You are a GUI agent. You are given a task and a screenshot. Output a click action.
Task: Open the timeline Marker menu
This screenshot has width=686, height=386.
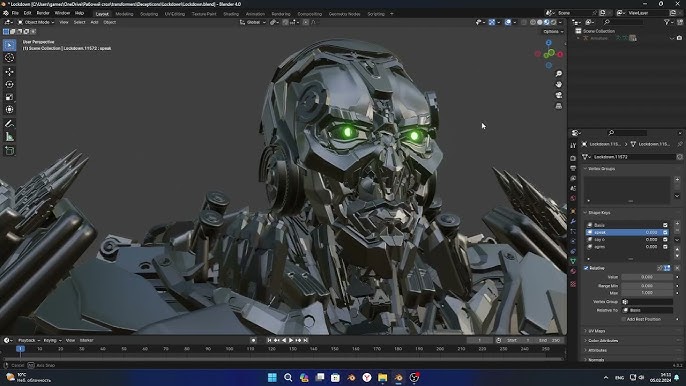coord(87,340)
